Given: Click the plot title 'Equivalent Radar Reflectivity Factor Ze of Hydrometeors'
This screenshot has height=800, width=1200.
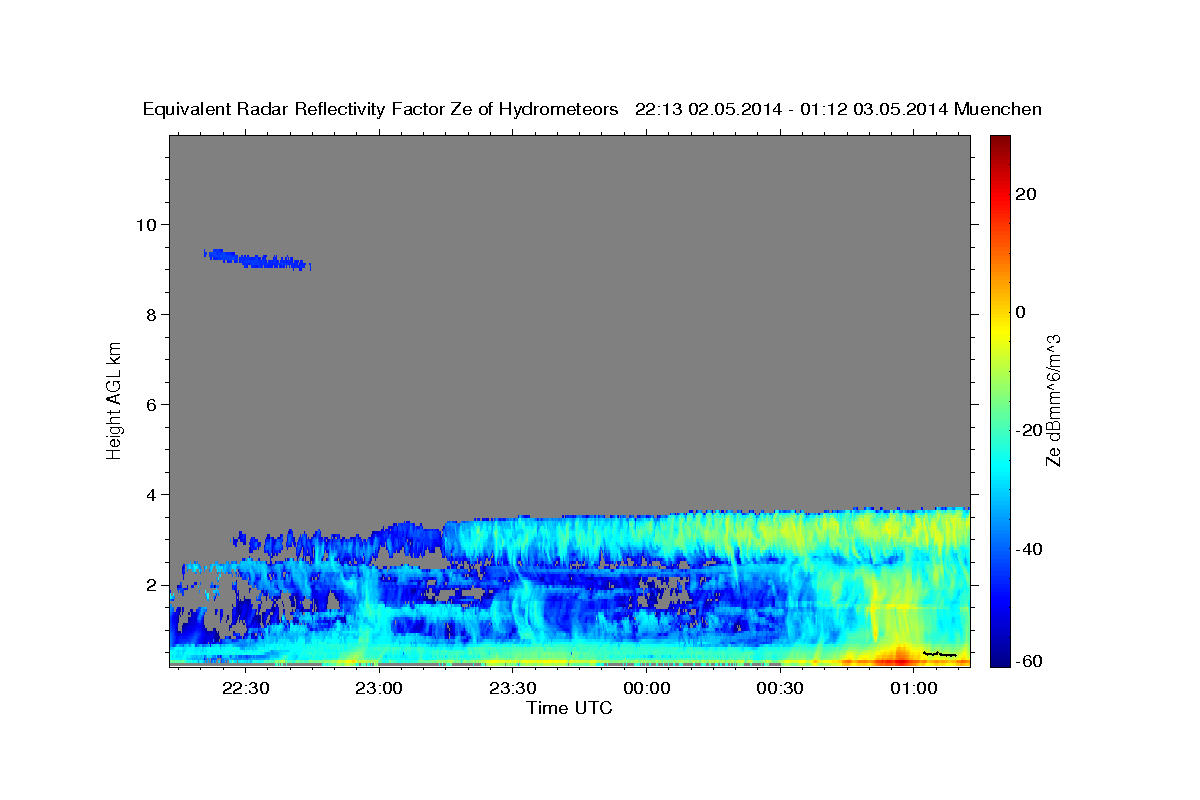Looking at the screenshot, I should pos(381,109).
